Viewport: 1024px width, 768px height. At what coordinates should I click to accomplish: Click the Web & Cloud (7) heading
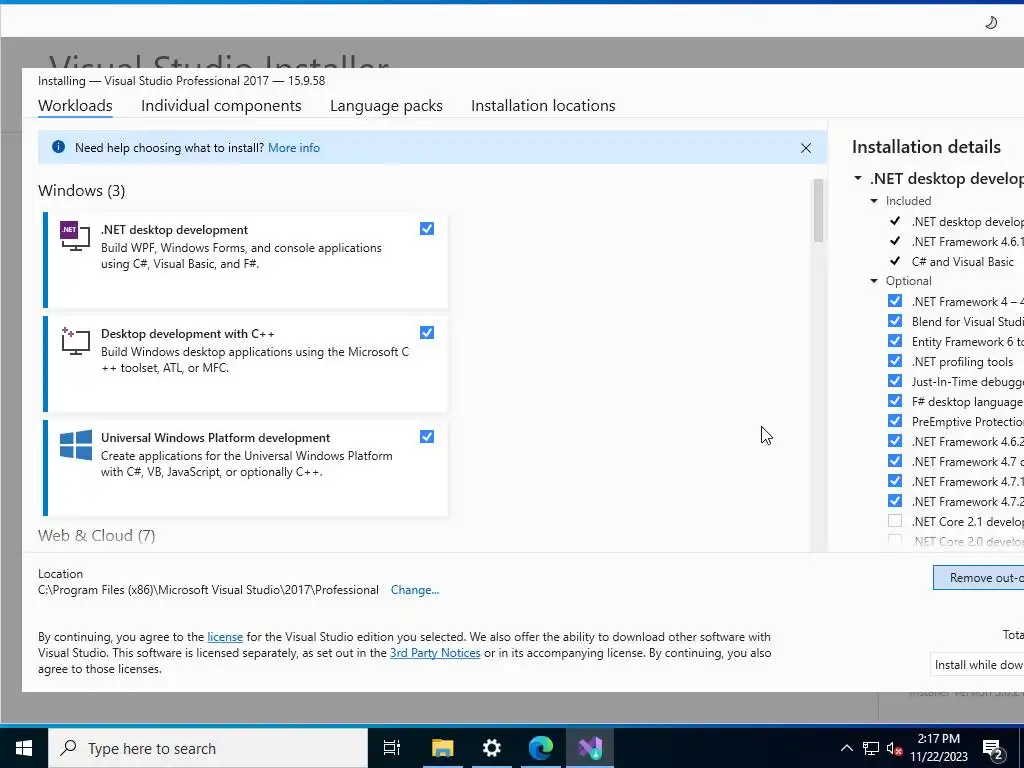[x=97, y=536]
